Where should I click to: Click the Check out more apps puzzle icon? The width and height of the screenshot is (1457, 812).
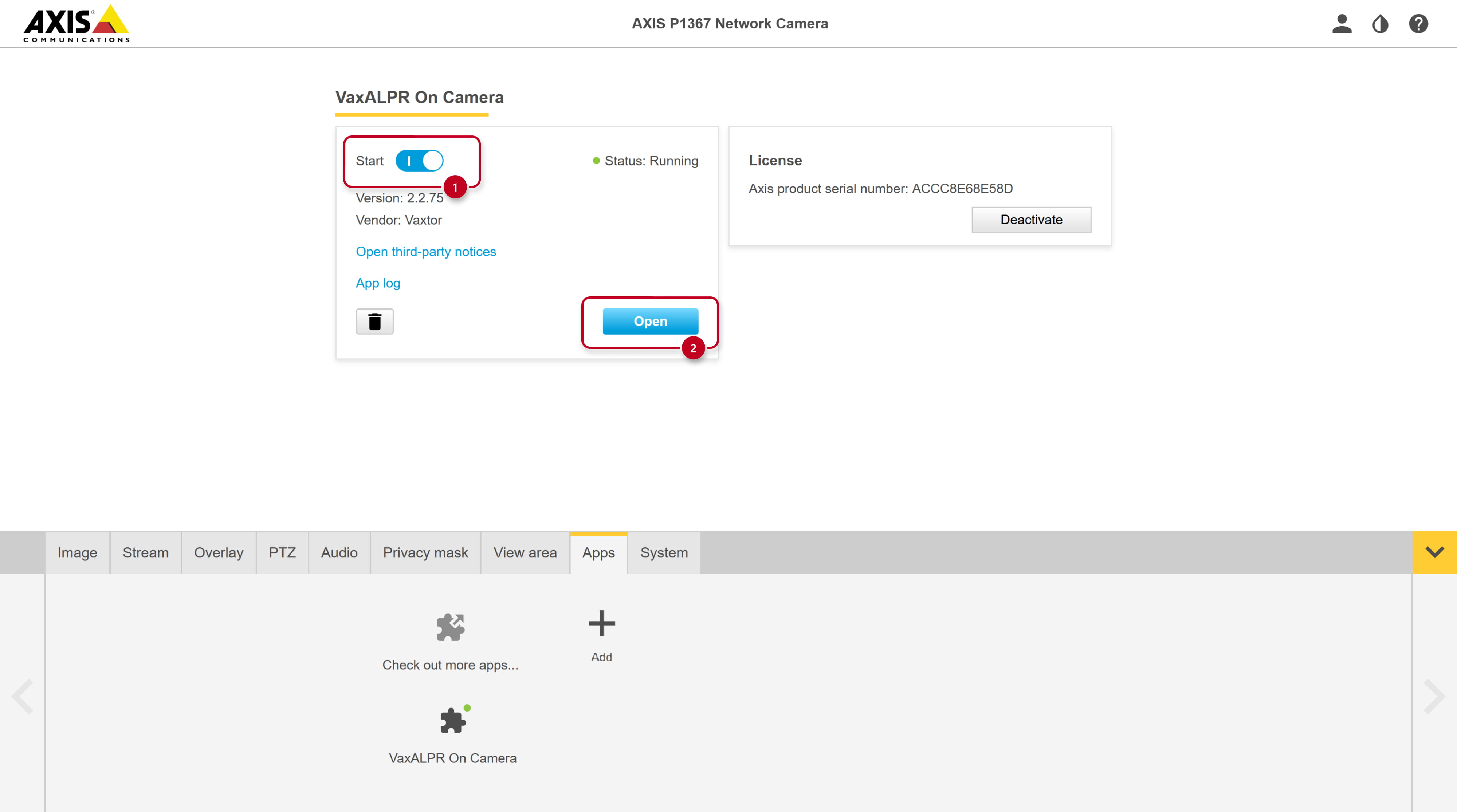pyautogui.click(x=450, y=627)
